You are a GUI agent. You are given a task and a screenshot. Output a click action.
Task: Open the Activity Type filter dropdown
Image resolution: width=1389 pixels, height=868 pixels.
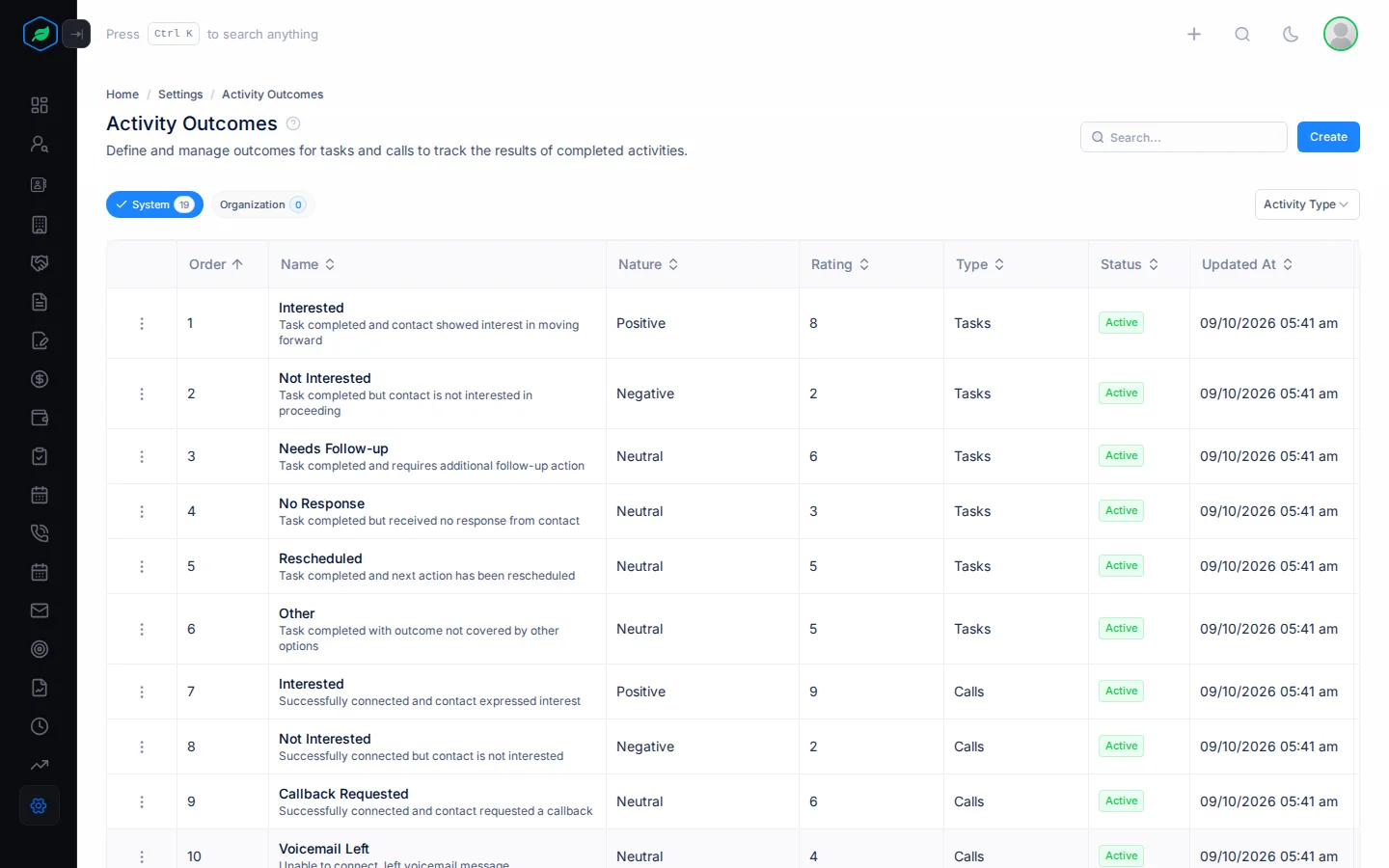point(1307,204)
